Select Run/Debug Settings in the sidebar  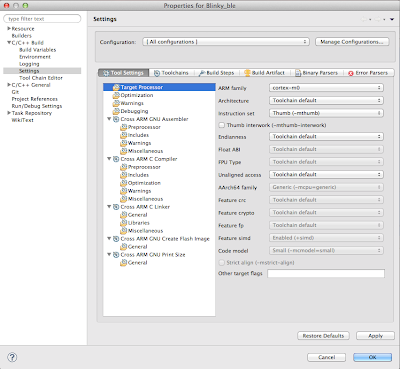(37, 106)
